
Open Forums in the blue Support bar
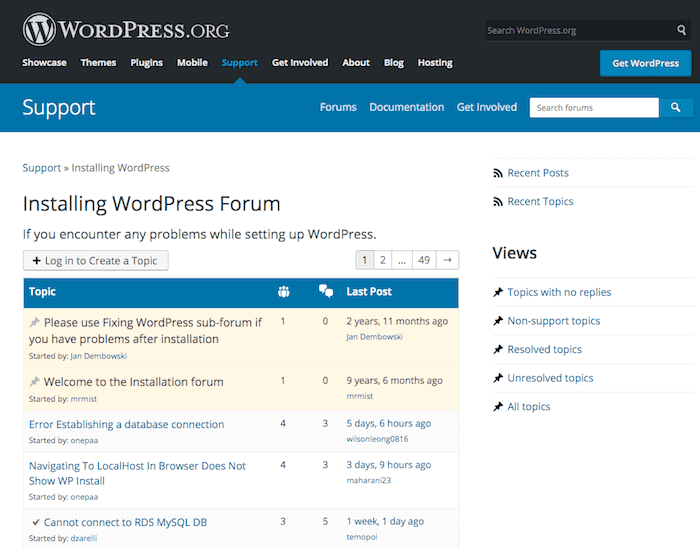tap(338, 107)
